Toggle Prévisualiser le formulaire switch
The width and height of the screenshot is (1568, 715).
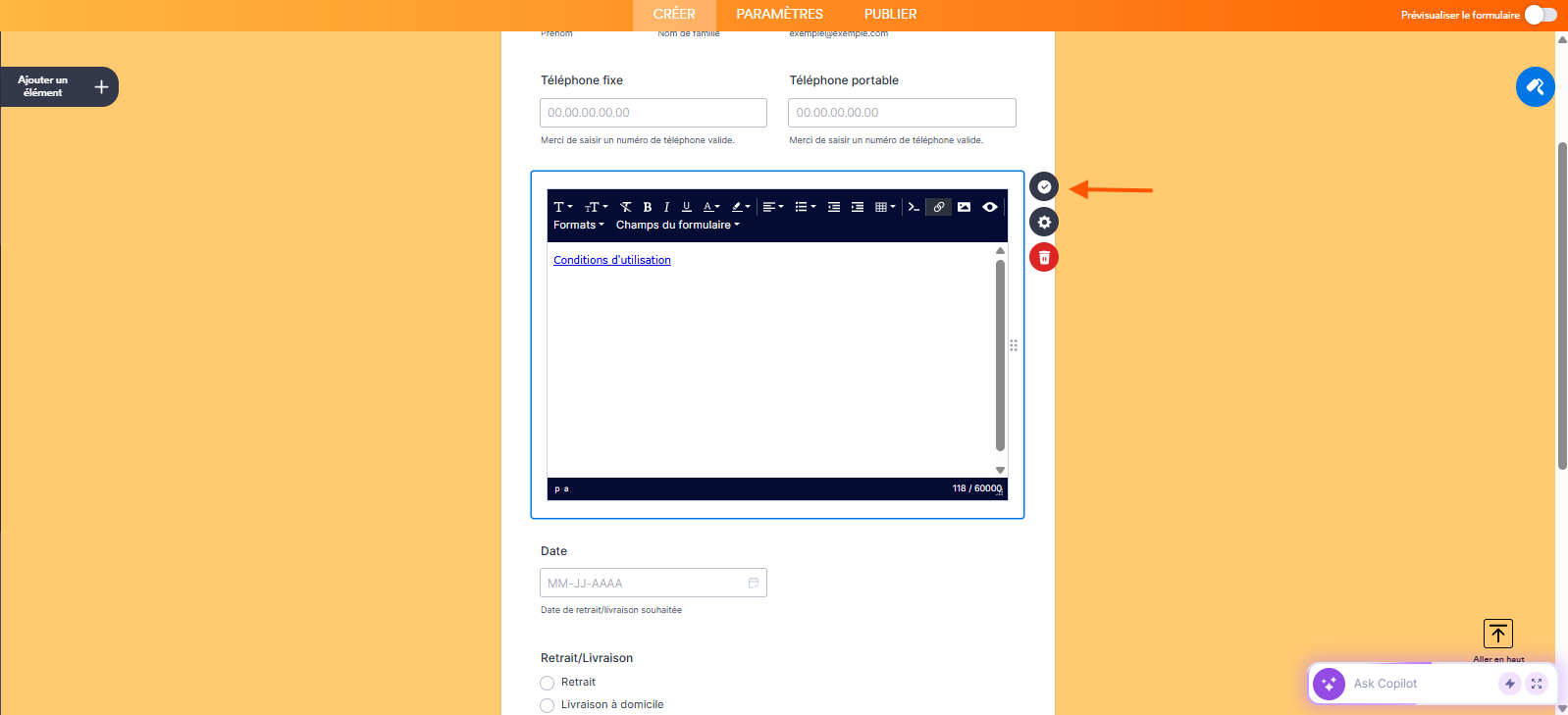pyautogui.click(x=1541, y=15)
